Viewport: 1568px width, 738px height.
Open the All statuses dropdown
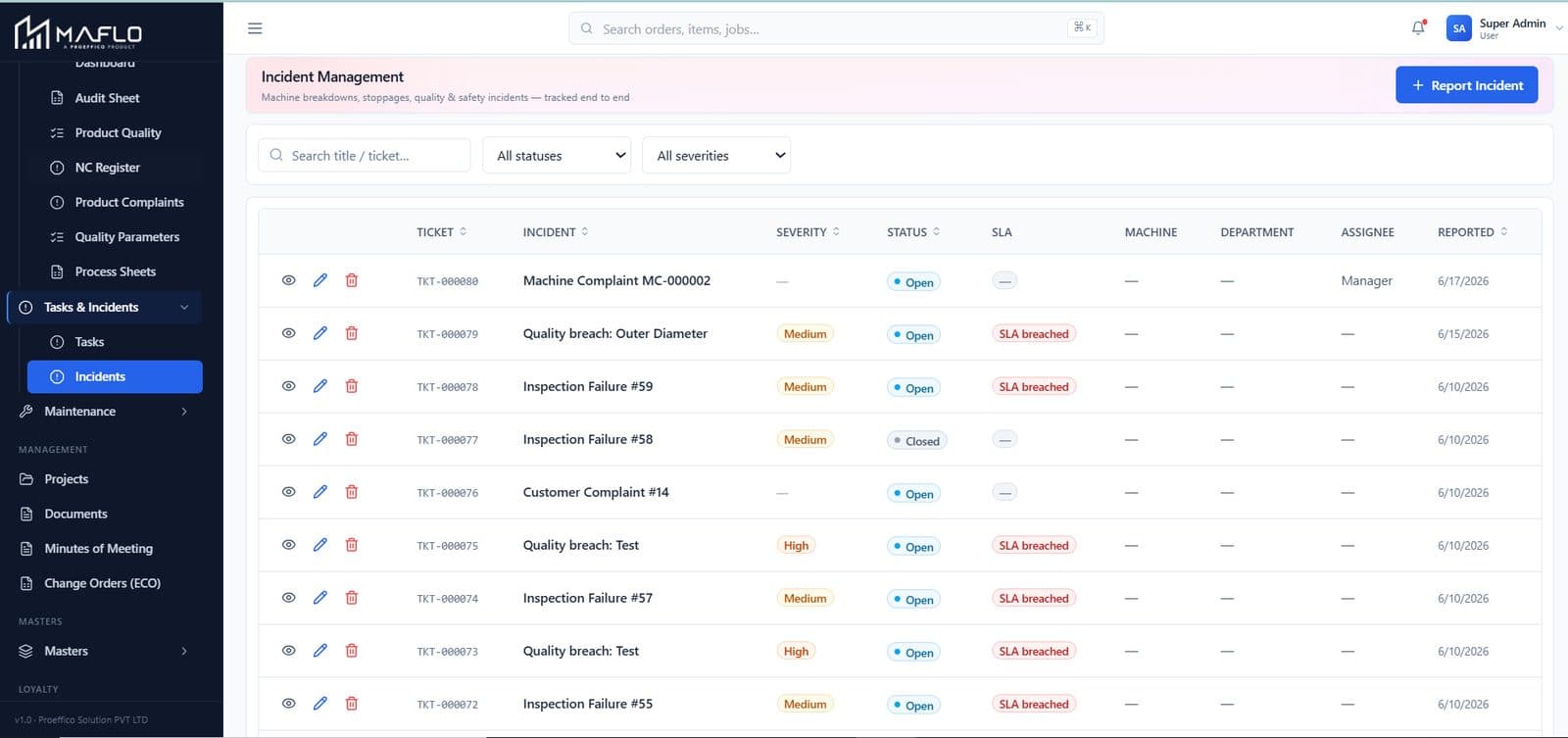pos(557,155)
